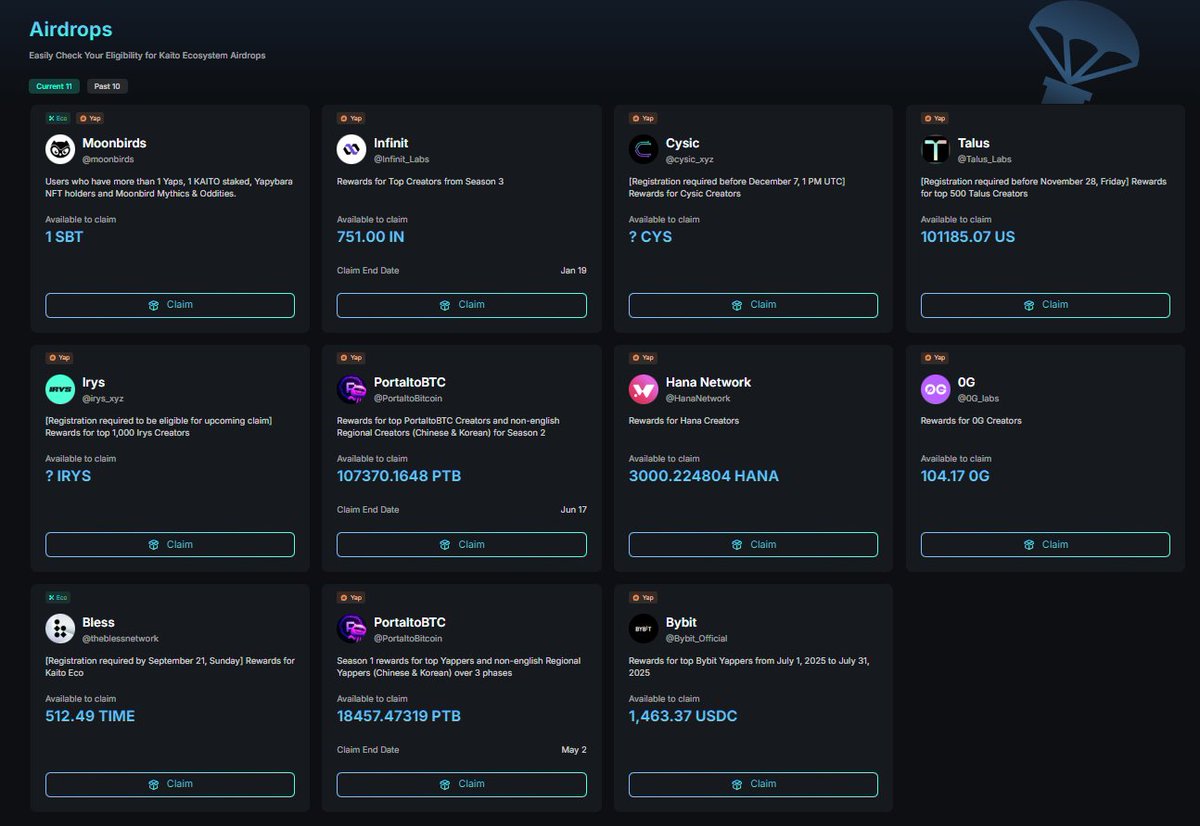This screenshot has width=1200, height=826.
Task: Select the 3000.224804 HANA amount
Action: [x=704, y=476]
